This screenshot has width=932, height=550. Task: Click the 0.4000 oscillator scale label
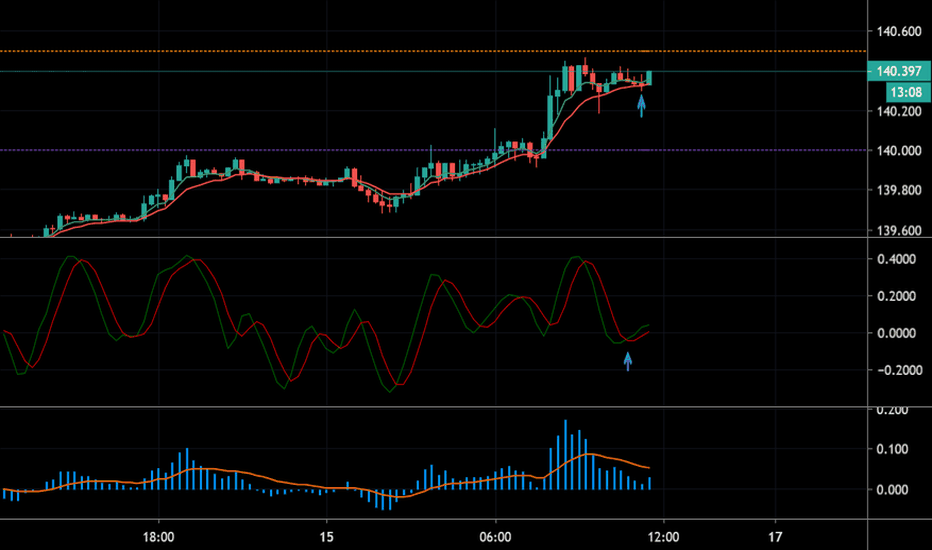pyautogui.click(x=897, y=259)
